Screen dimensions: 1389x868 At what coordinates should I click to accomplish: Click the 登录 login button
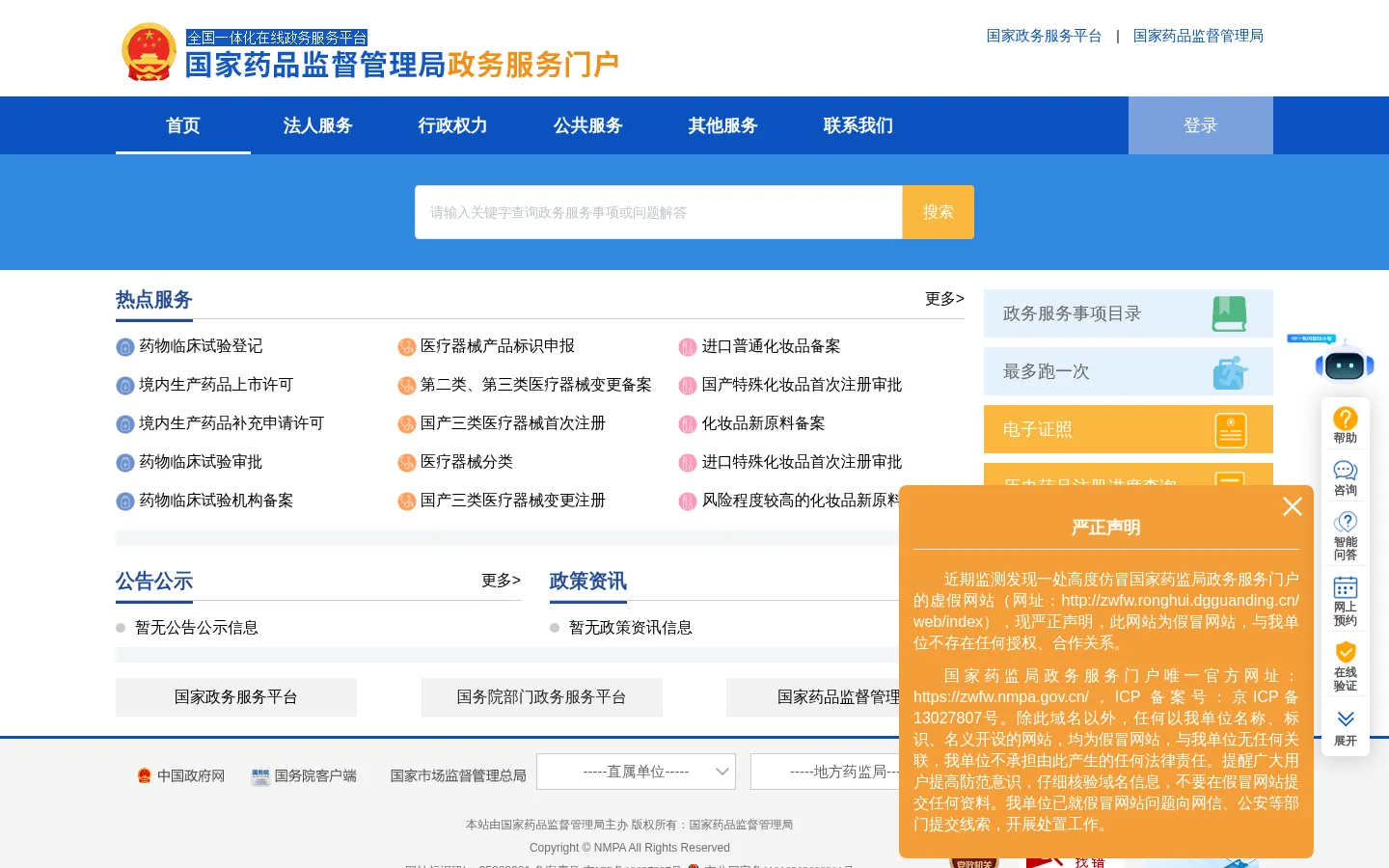[1201, 125]
